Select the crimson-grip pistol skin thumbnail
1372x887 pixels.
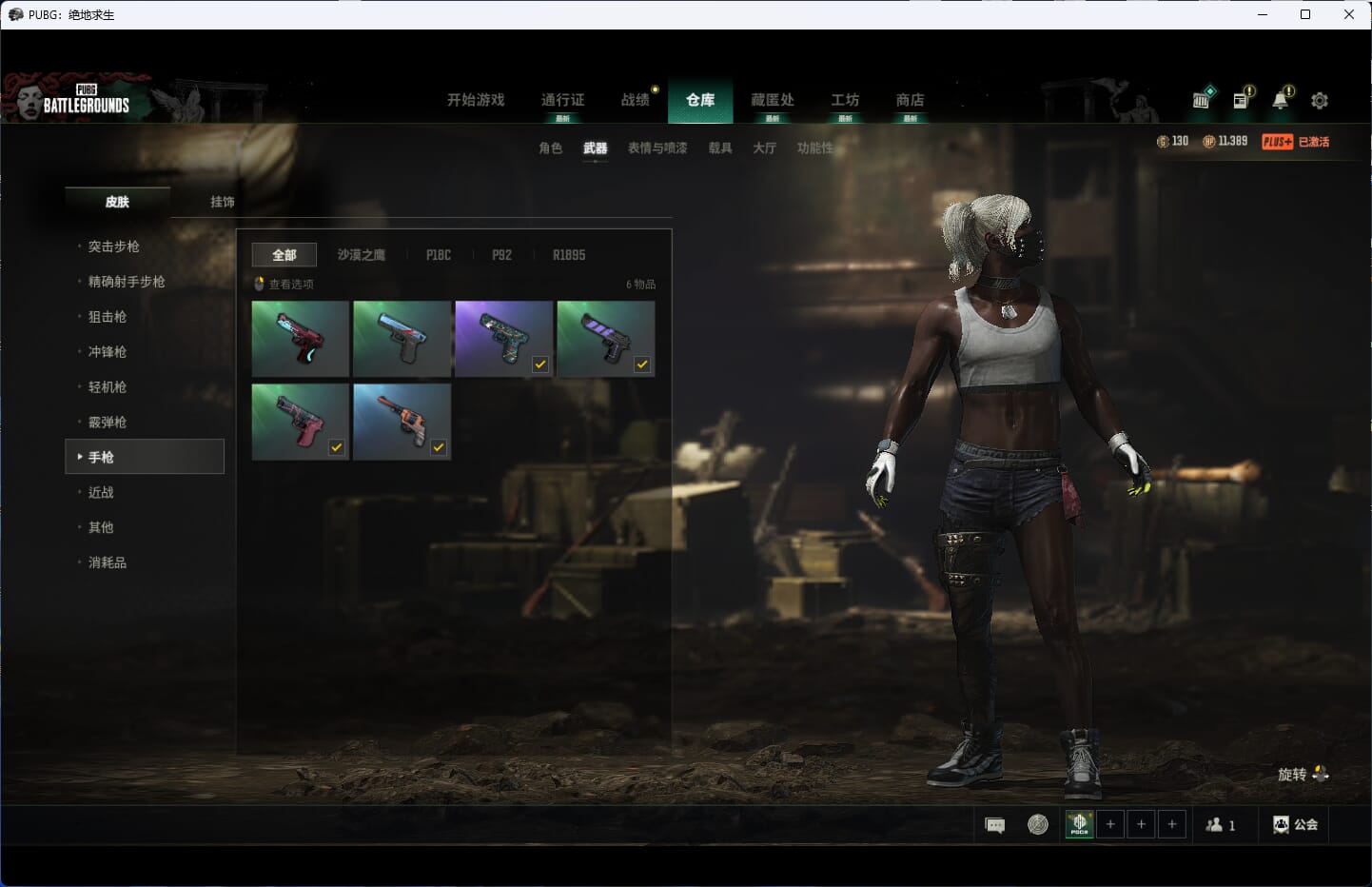(x=301, y=422)
